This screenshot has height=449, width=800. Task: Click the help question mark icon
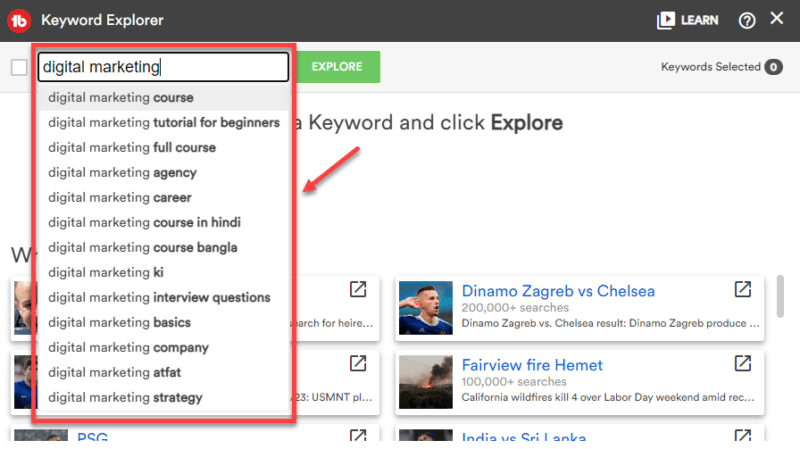[x=746, y=20]
